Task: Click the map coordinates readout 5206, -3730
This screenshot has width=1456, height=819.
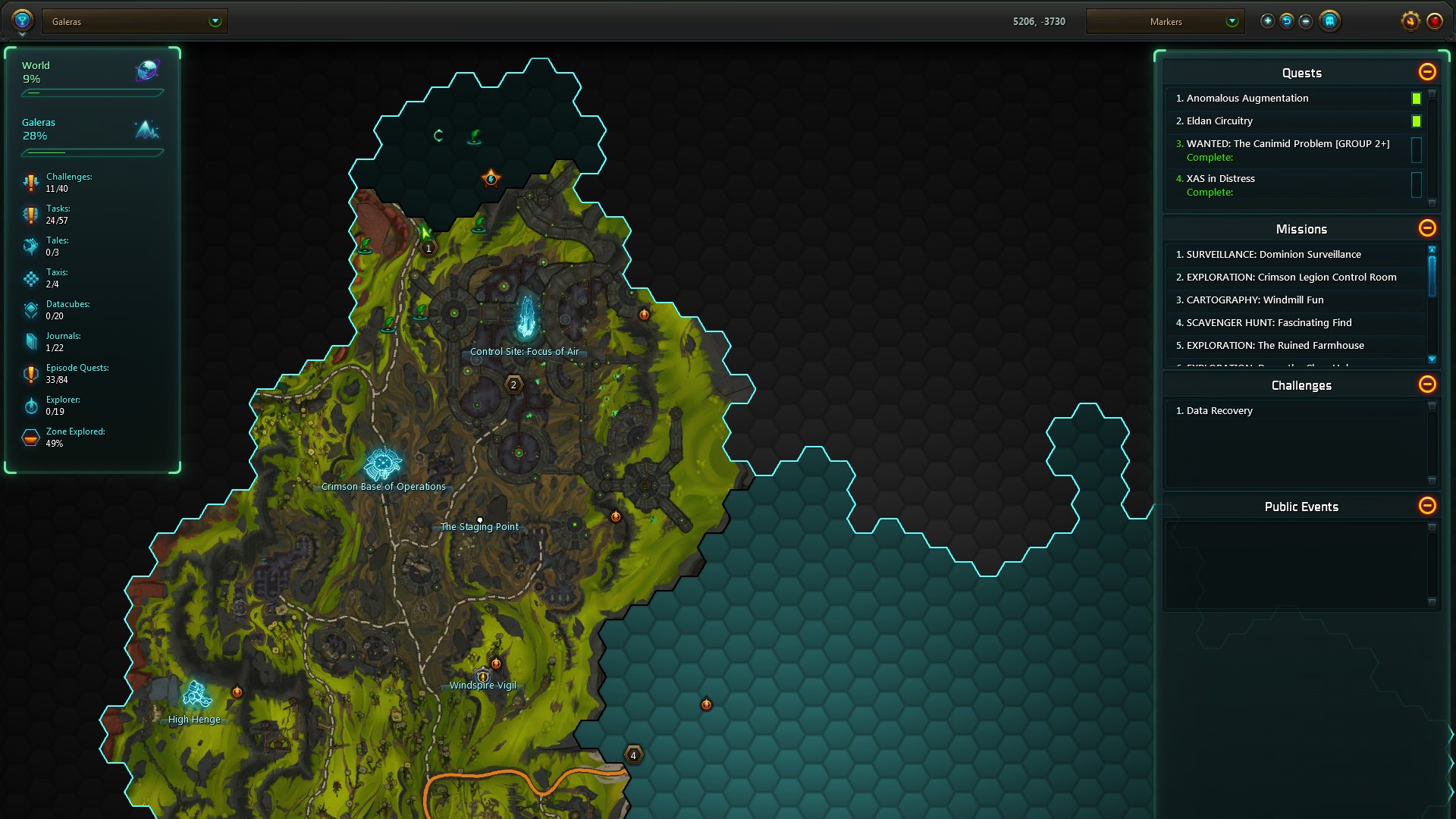Action: [x=1039, y=21]
